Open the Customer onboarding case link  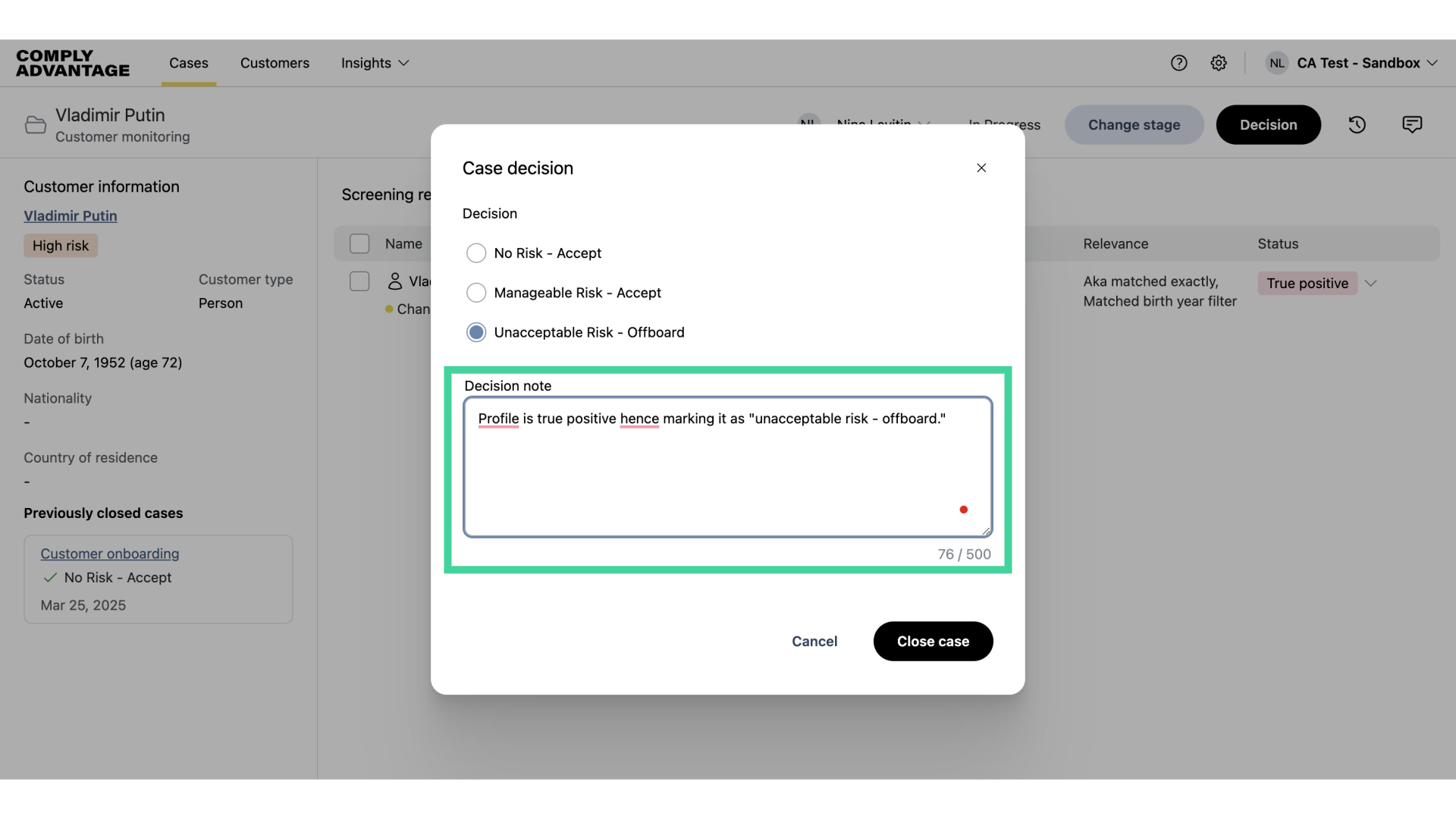[108, 554]
